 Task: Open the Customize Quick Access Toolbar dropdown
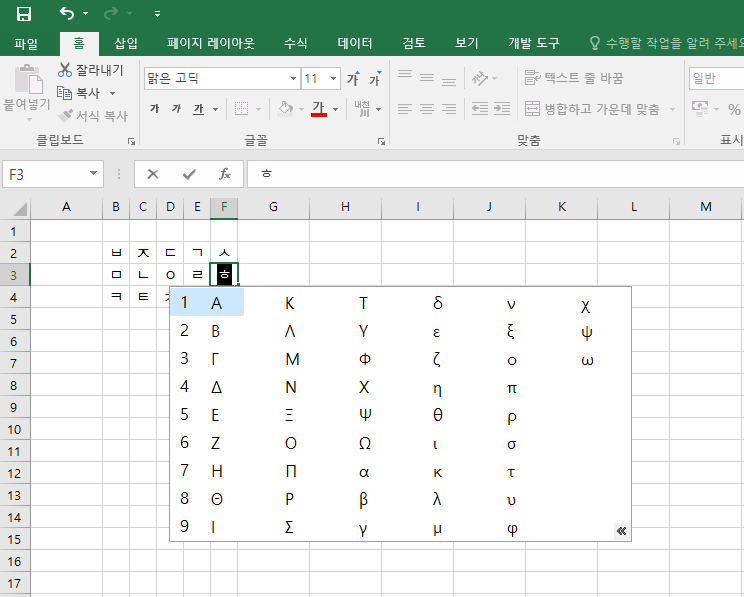158,14
